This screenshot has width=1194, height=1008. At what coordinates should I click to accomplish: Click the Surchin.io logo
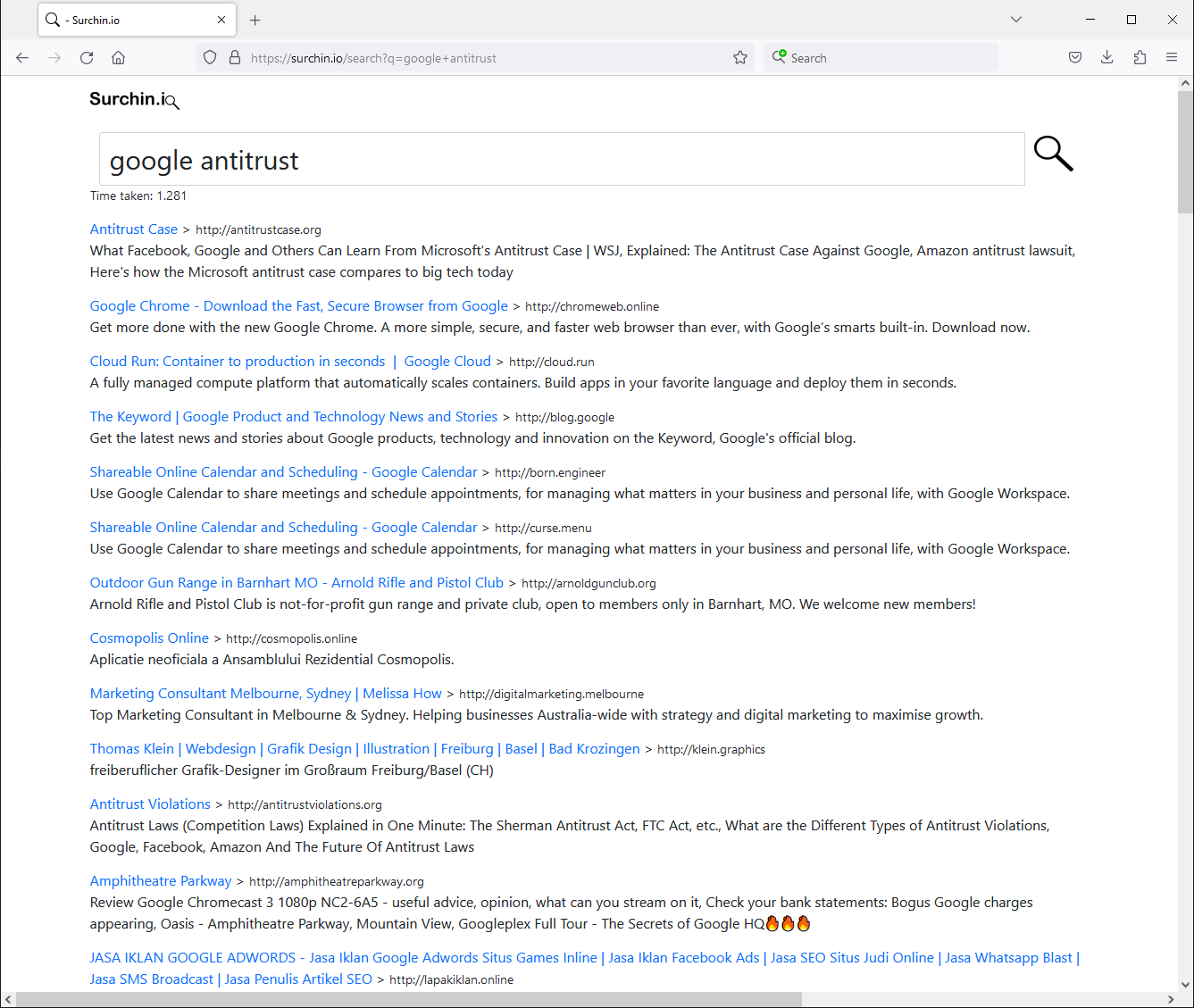134,99
